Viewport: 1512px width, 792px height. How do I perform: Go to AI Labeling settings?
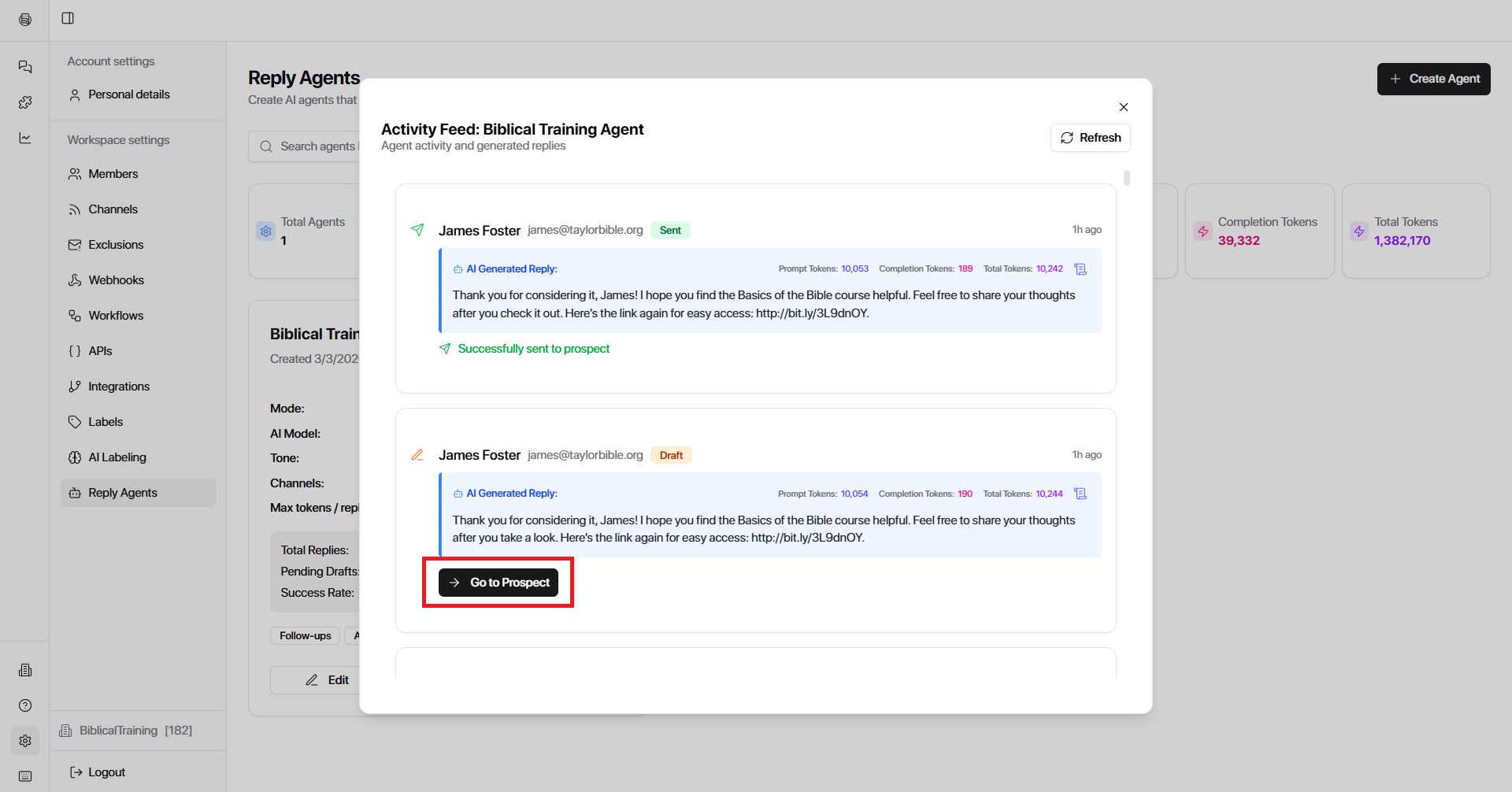point(117,457)
